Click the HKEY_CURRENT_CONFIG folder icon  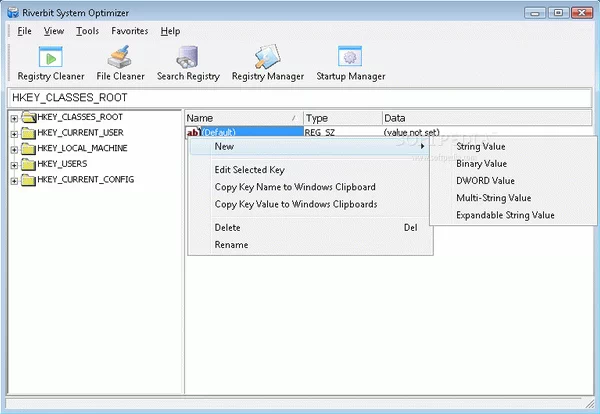(x=29, y=180)
